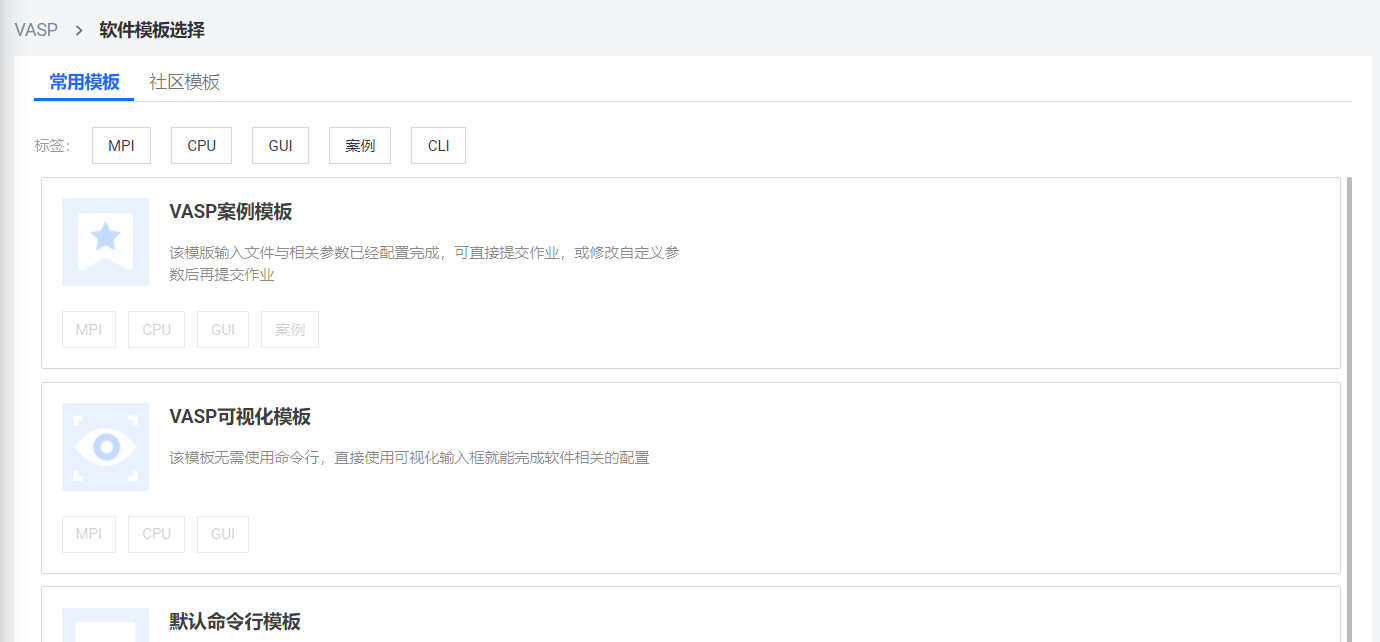1380x642 pixels.
Task: Switch to the 常用模板 tab
Action: tap(84, 82)
